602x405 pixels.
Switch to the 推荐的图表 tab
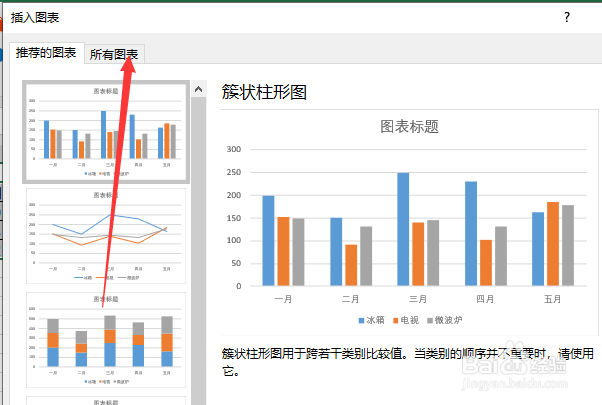pyautogui.click(x=46, y=53)
